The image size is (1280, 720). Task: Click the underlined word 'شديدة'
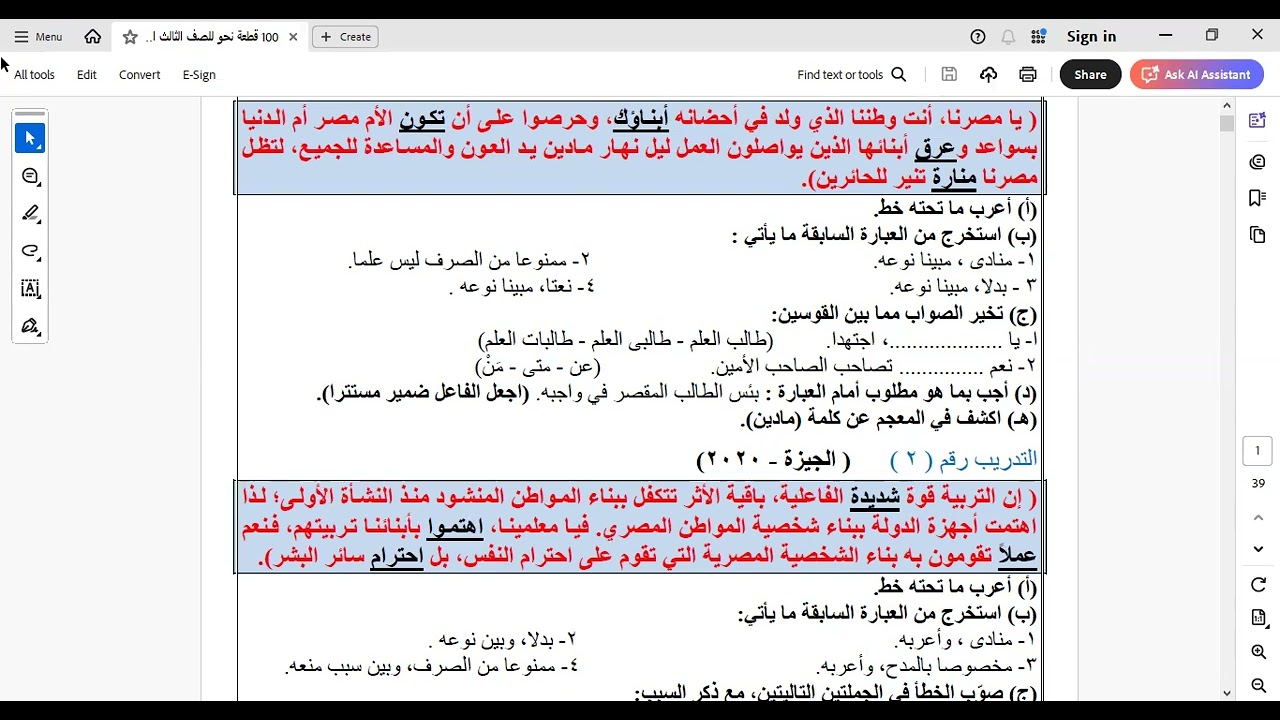875,497
